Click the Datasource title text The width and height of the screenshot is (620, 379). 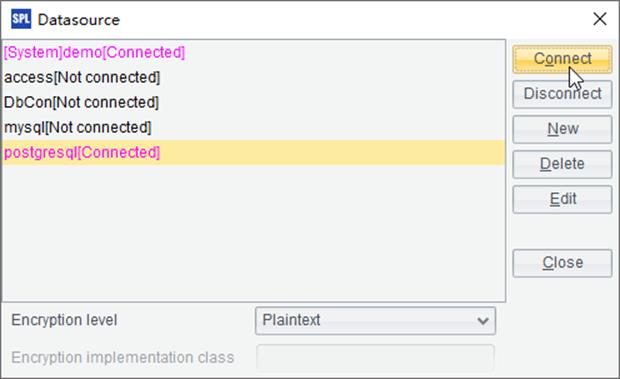pos(79,20)
